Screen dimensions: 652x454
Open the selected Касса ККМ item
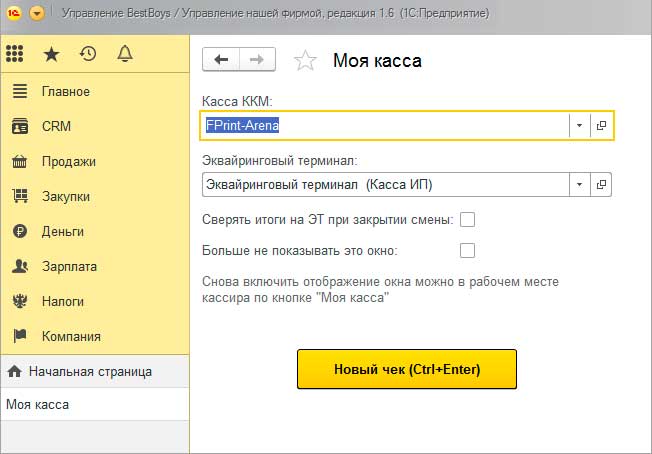pos(601,125)
